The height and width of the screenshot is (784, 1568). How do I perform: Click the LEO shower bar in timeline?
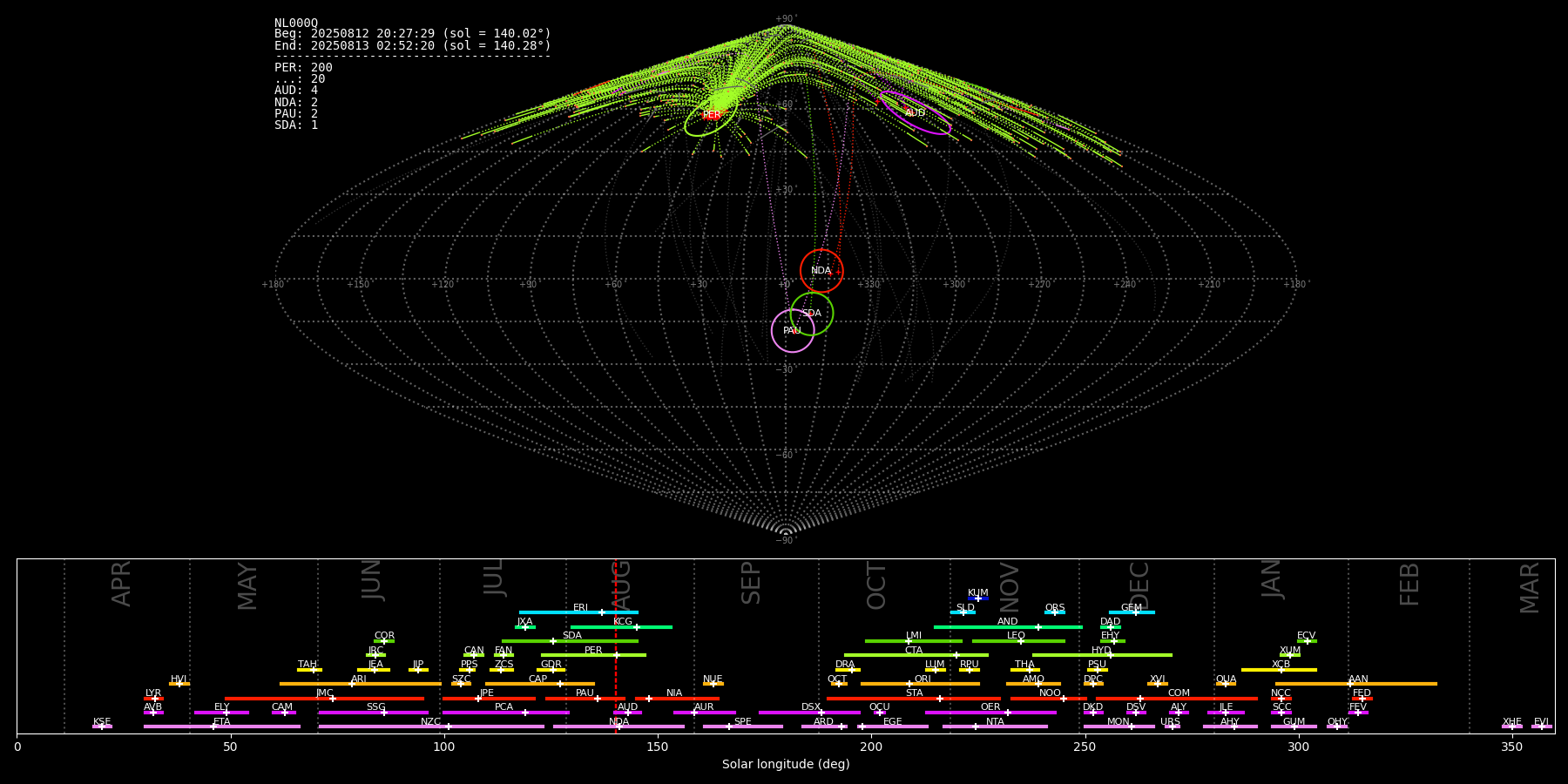(1018, 641)
